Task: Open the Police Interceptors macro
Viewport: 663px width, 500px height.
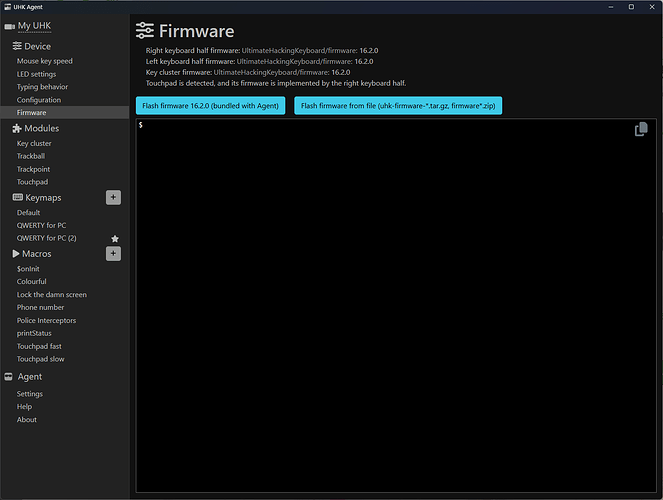Action: point(46,320)
